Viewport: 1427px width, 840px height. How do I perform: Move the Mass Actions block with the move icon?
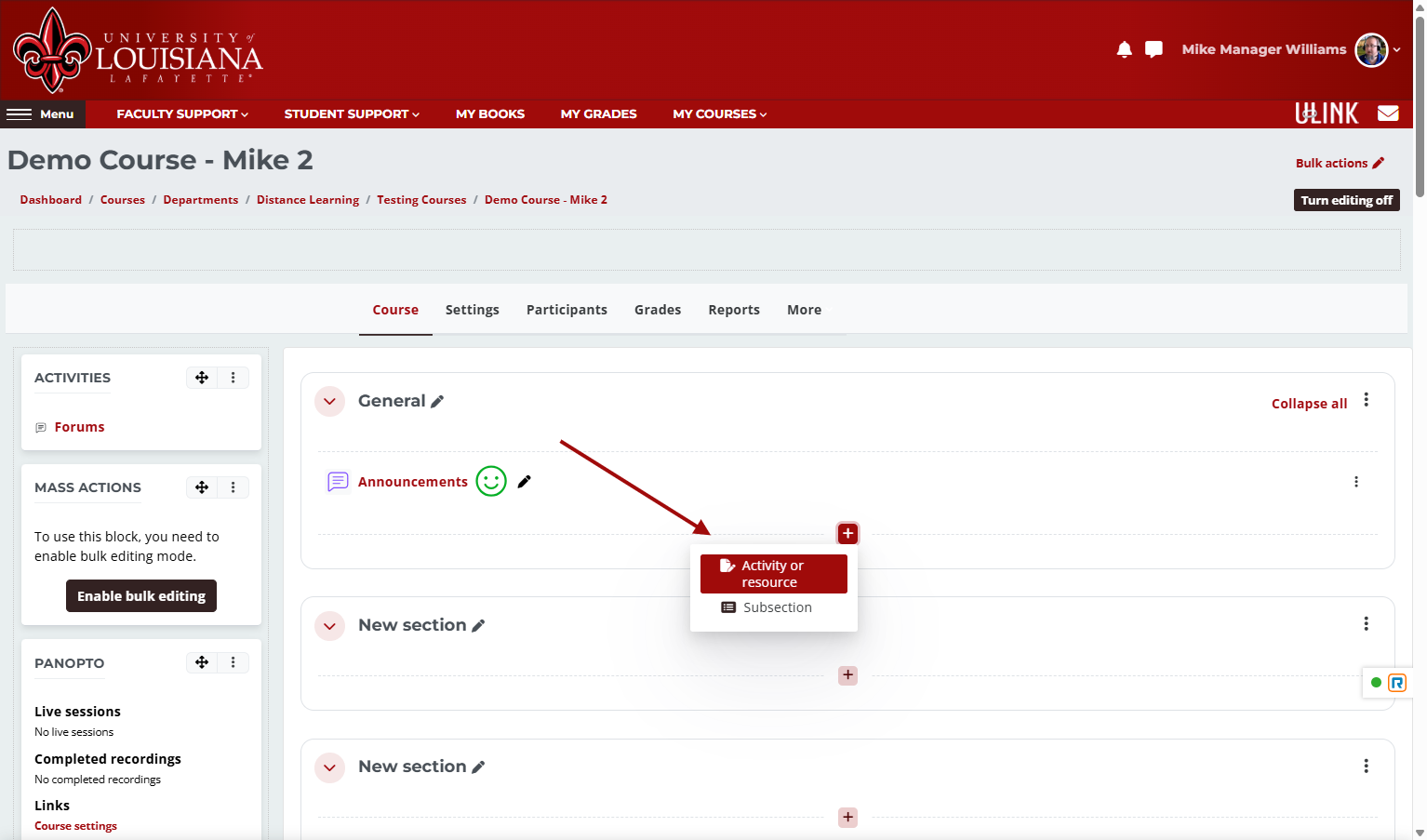tap(202, 487)
